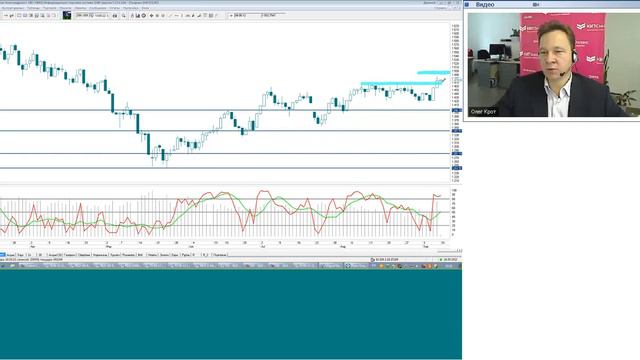This screenshot has width=640, height=360.
Task: Click the camera icon in the Видео header
Action: coord(536,4)
